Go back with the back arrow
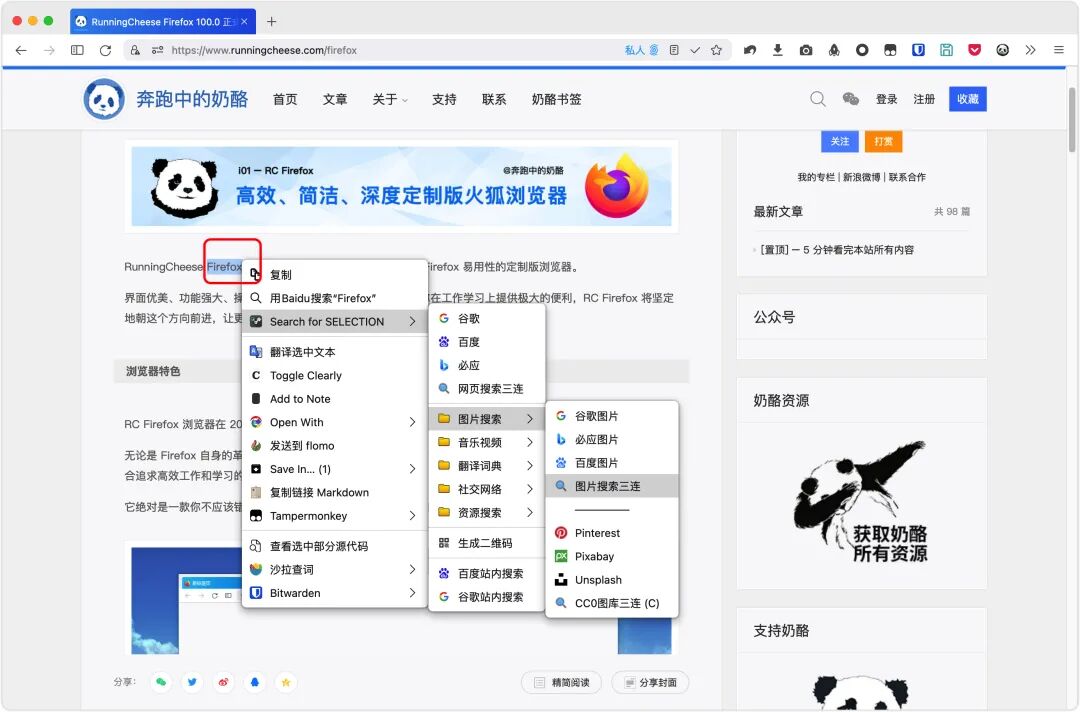1080x712 pixels. click(21, 50)
